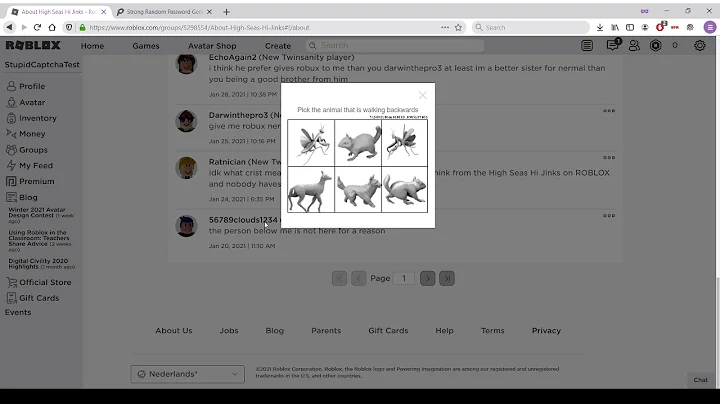
Task: Open Inventory in the sidebar
Action: coord(31,118)
